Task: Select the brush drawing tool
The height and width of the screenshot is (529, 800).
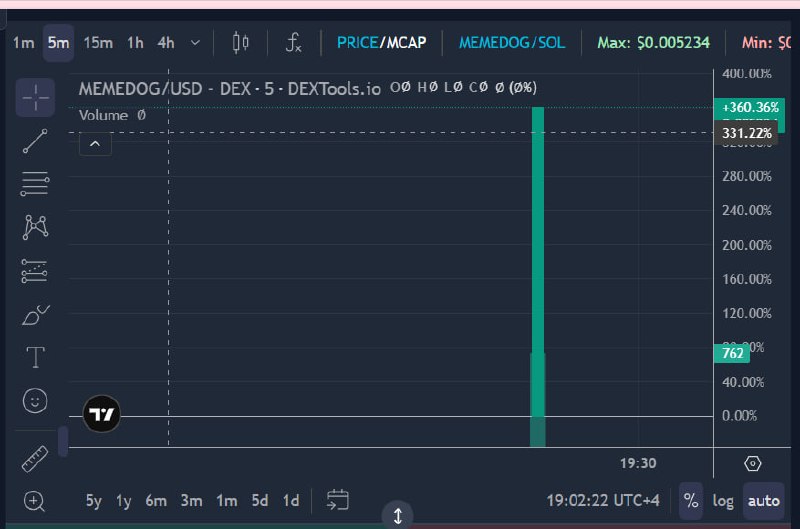Action: coord(35,315)
